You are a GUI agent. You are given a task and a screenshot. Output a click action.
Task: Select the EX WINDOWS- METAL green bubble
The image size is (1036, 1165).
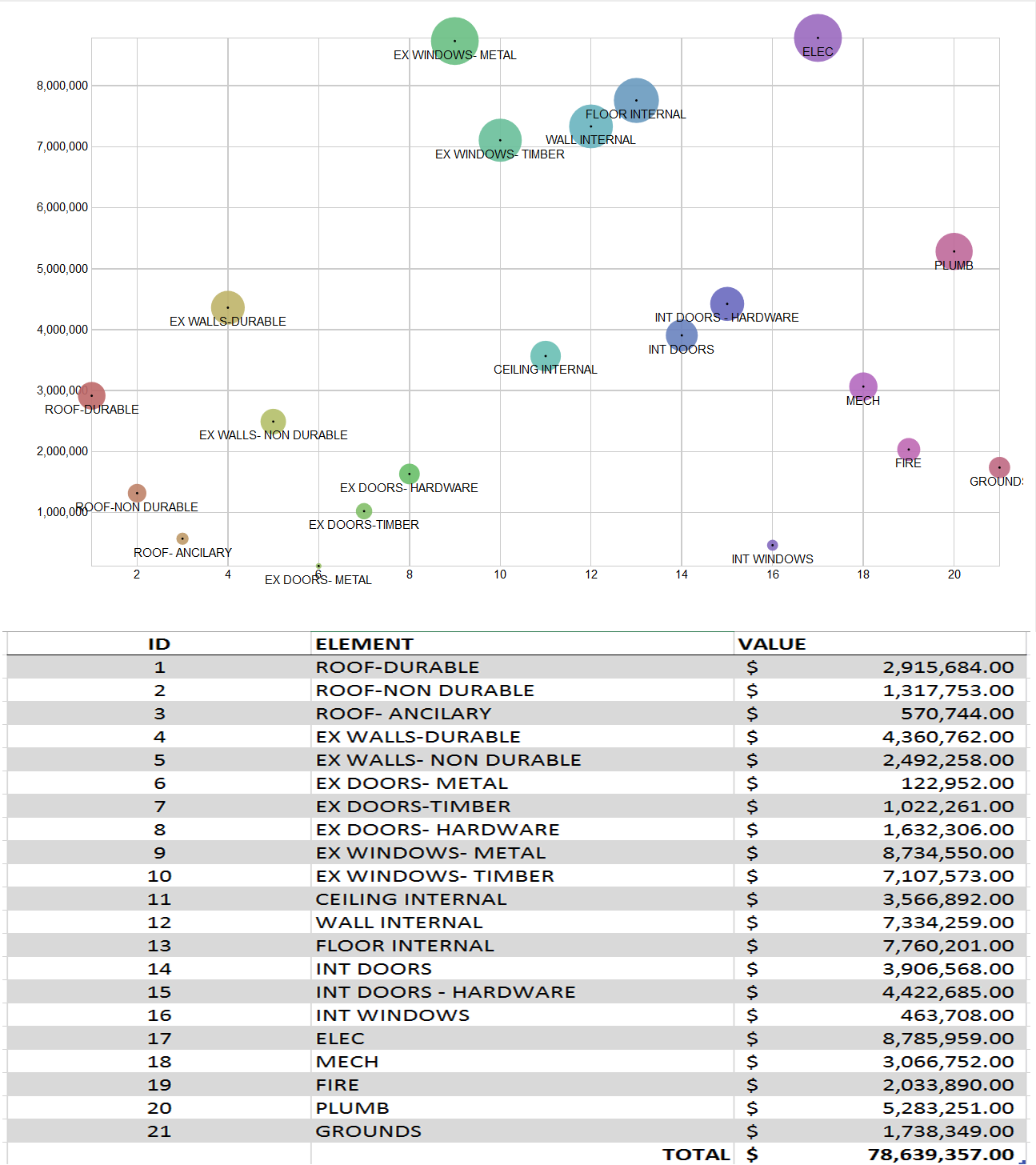click(454, 40)
